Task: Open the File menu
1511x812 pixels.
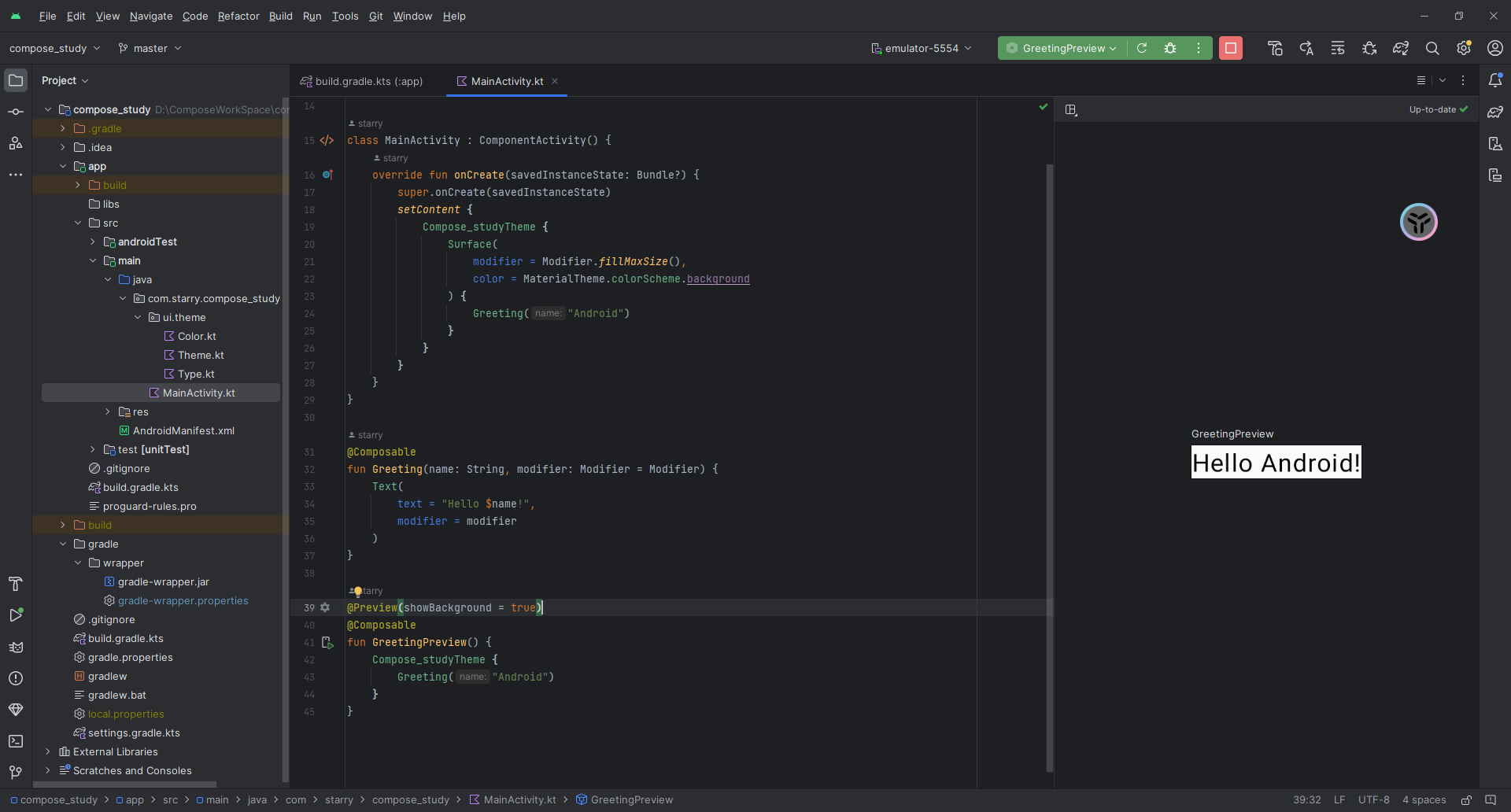Action: pyautogui.click(x=47, y=16)
